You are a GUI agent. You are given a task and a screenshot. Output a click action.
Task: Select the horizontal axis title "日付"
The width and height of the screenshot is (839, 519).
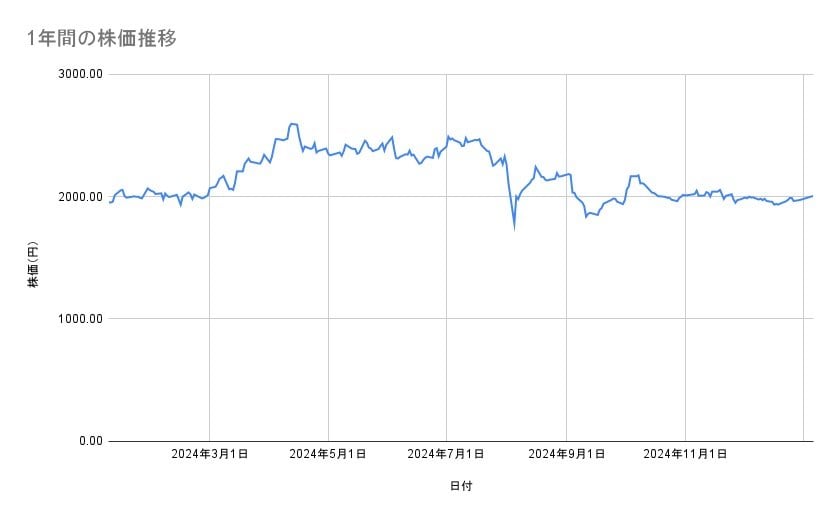(460, 486)
